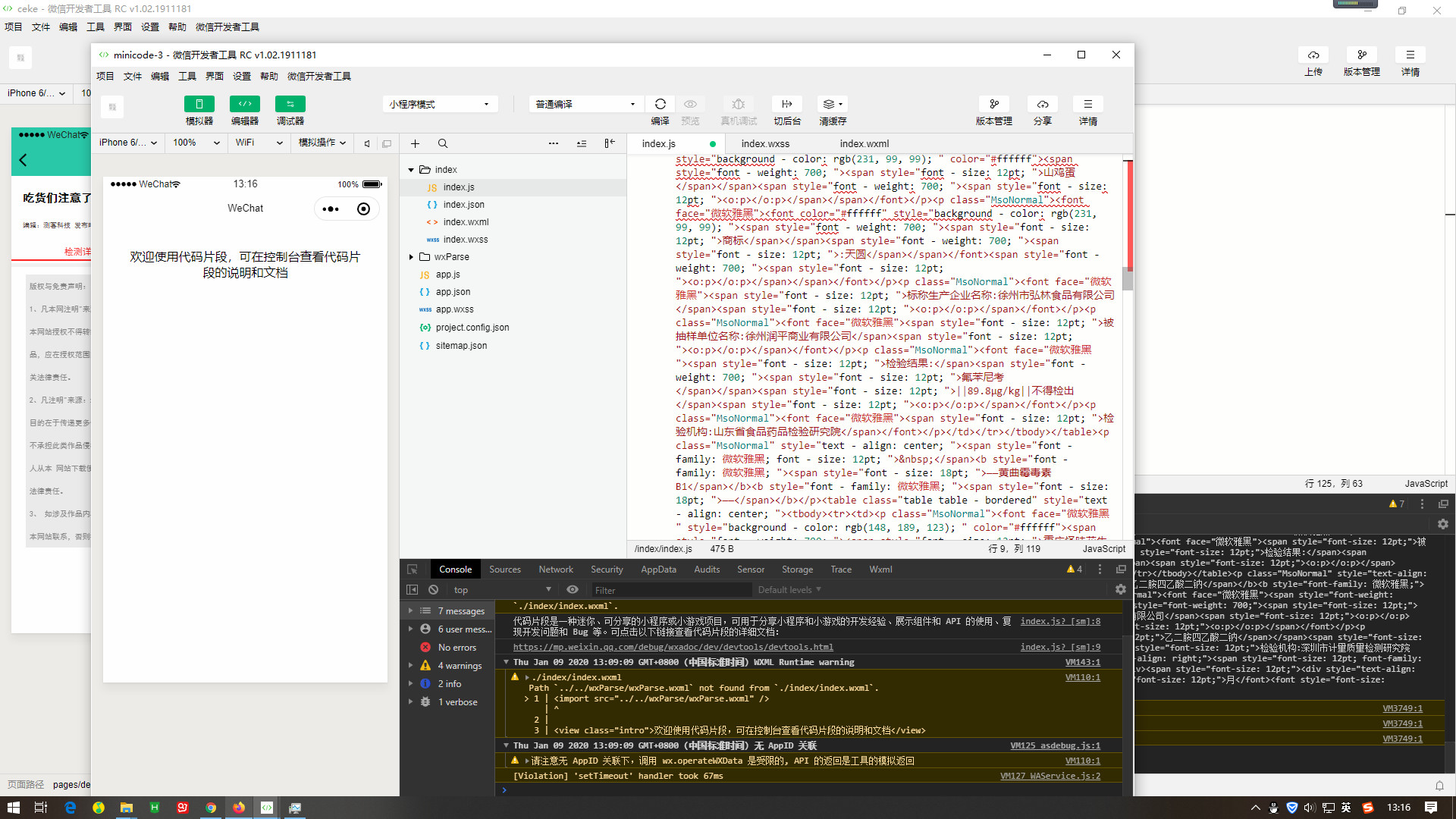Open 版本管理 version control in inner toolbar
Screen dimensions: 1456x819
[993, 104]
